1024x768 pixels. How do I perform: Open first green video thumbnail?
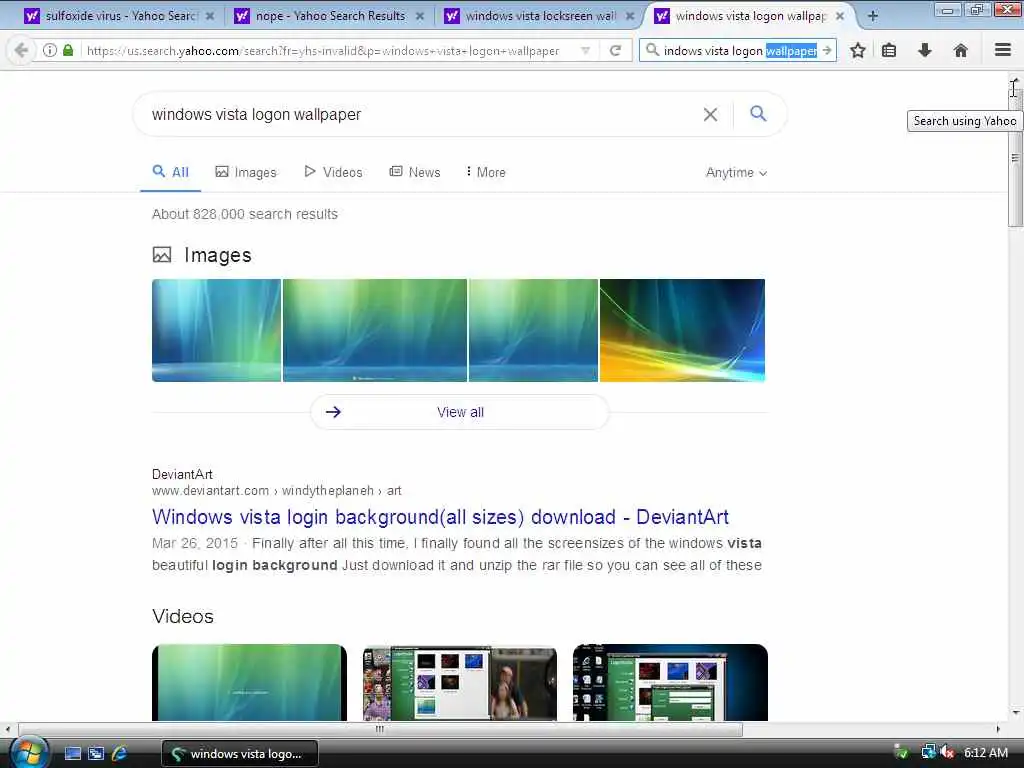point(249,682)
